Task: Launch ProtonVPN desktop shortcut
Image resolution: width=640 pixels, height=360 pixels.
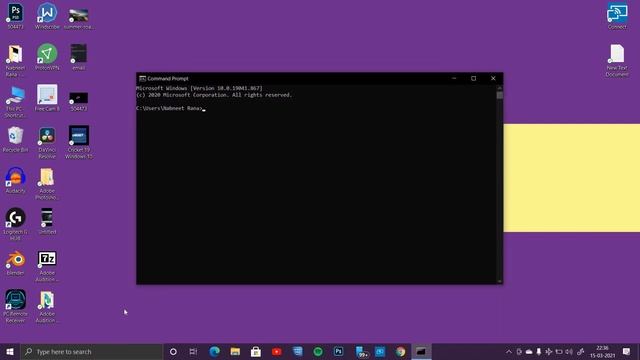Action: [x=47, y=57]
